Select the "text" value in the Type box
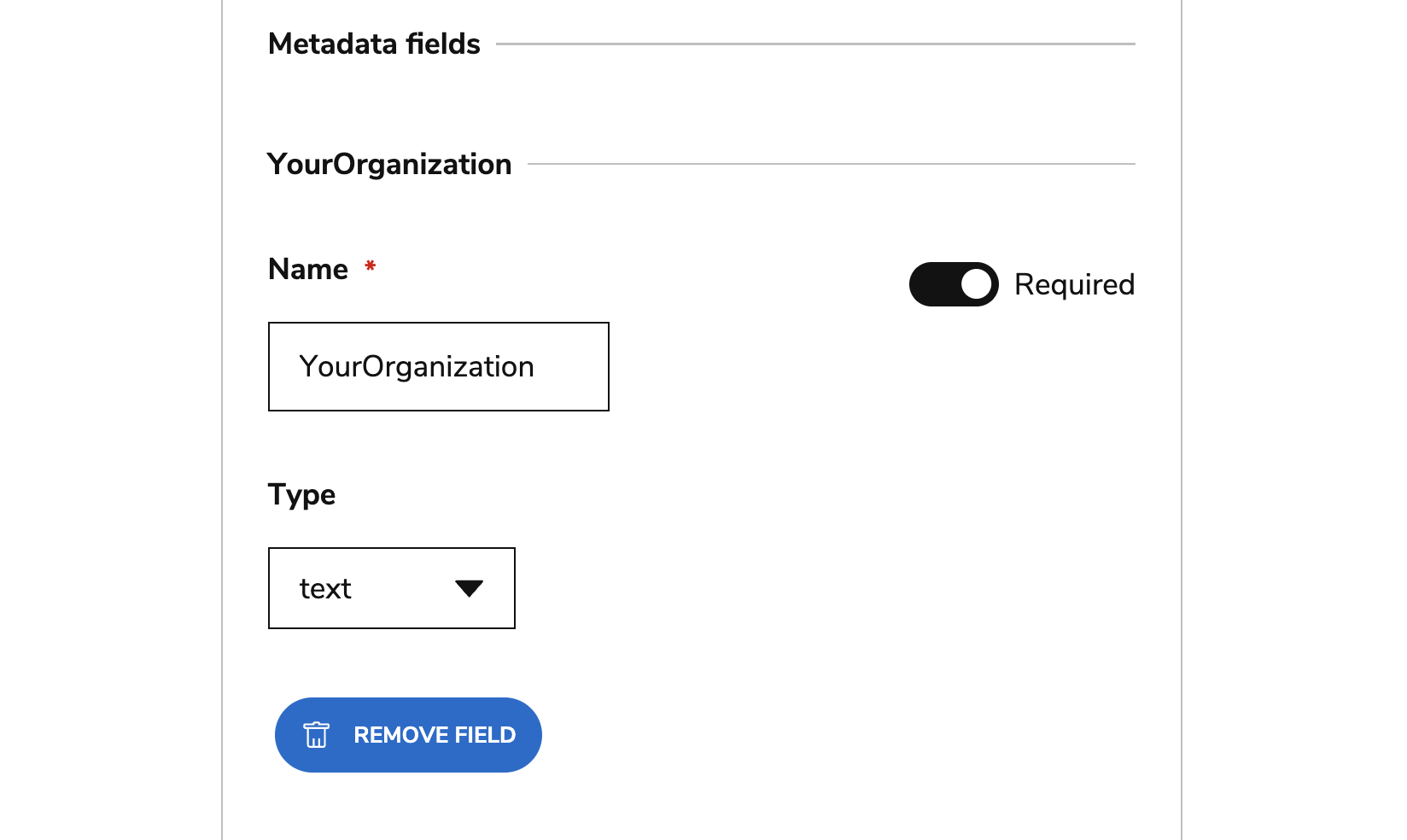Image resolution: width=1407 pixels, height=840 pixels. click(x=325, y=589)
